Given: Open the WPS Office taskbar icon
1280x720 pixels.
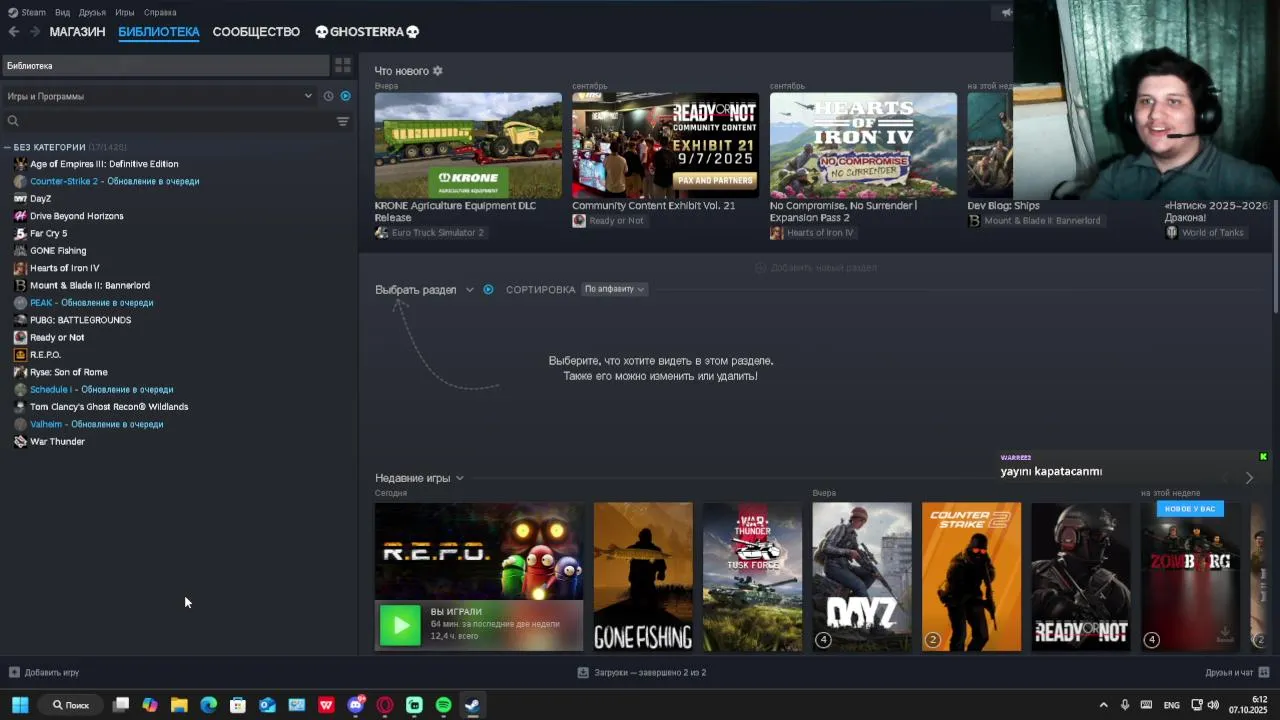Looking at the screenshot, I should pyautogui.click(x=326, y=705).
